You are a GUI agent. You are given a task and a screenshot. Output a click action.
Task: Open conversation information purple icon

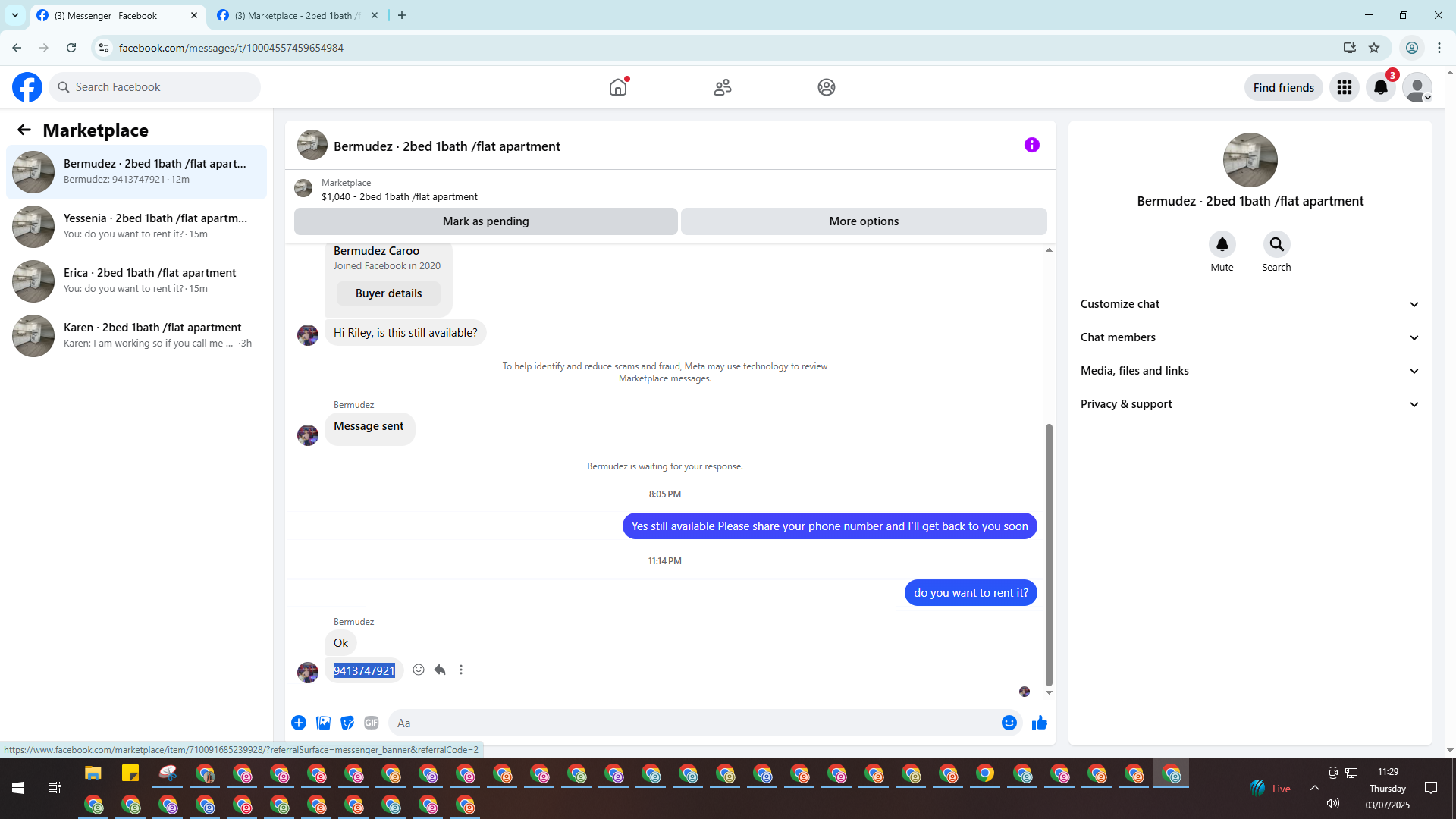[1031, 145]
